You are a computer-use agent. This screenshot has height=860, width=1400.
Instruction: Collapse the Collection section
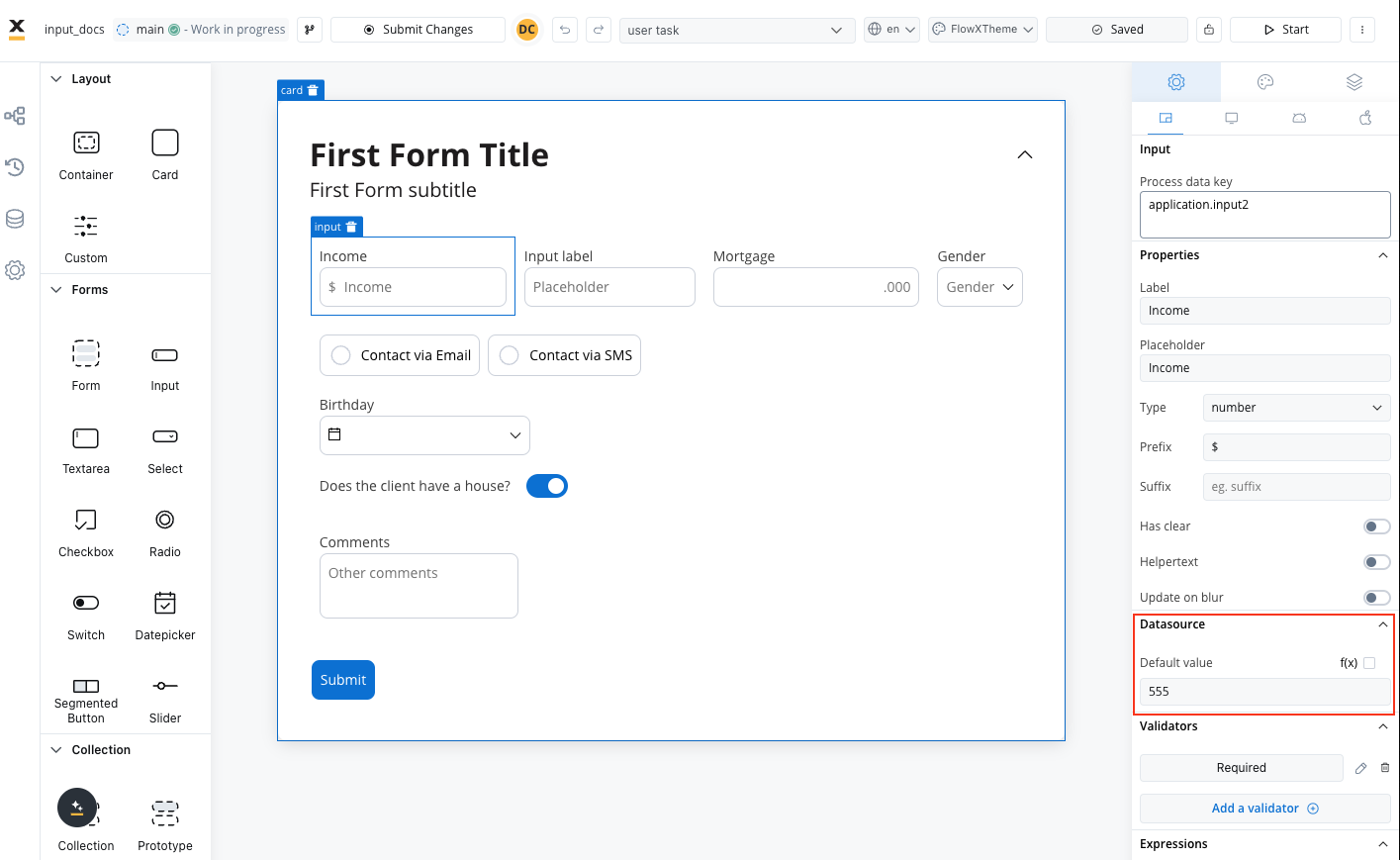[x=56, y=750]
